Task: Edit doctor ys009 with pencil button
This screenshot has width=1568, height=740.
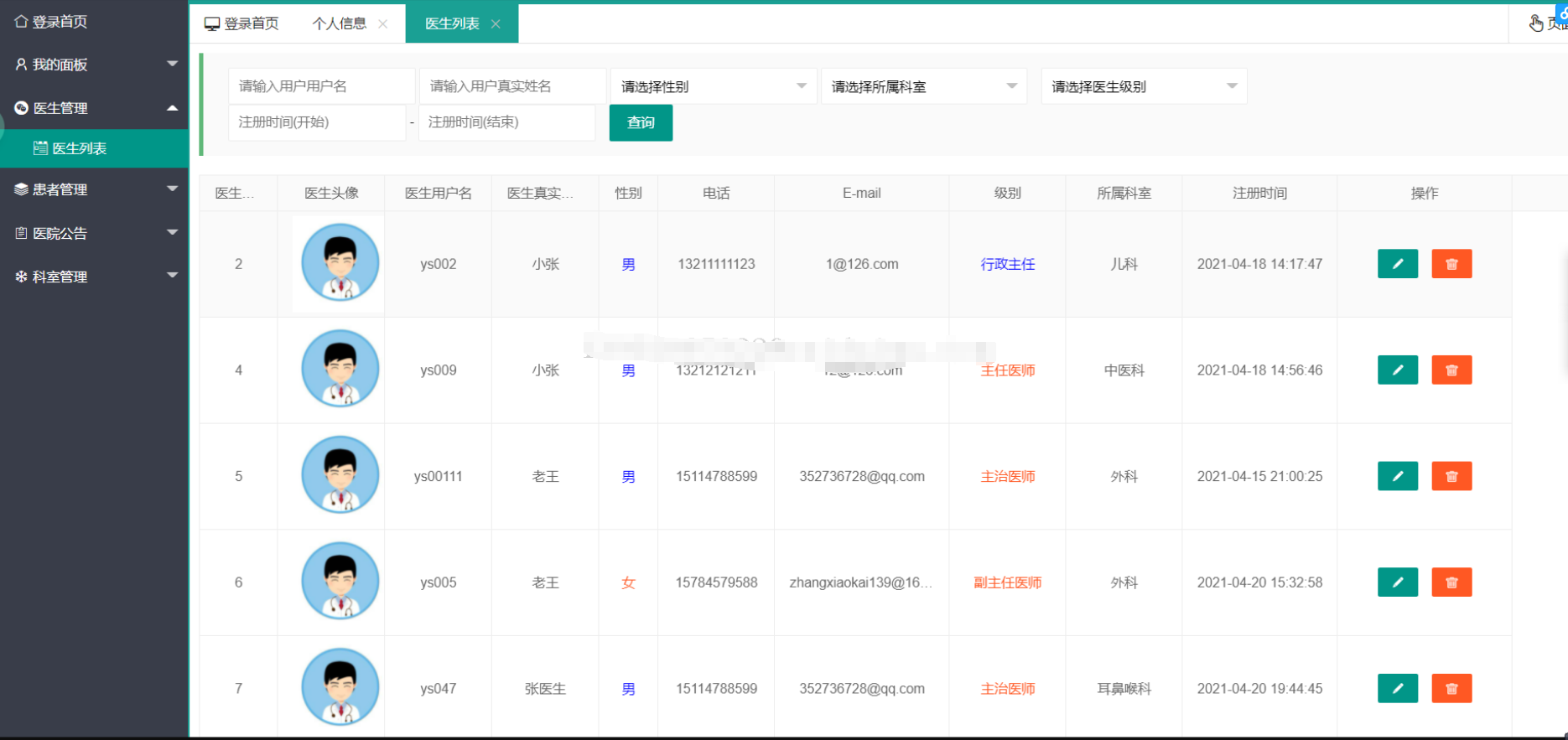Action: click(1397, 370)
